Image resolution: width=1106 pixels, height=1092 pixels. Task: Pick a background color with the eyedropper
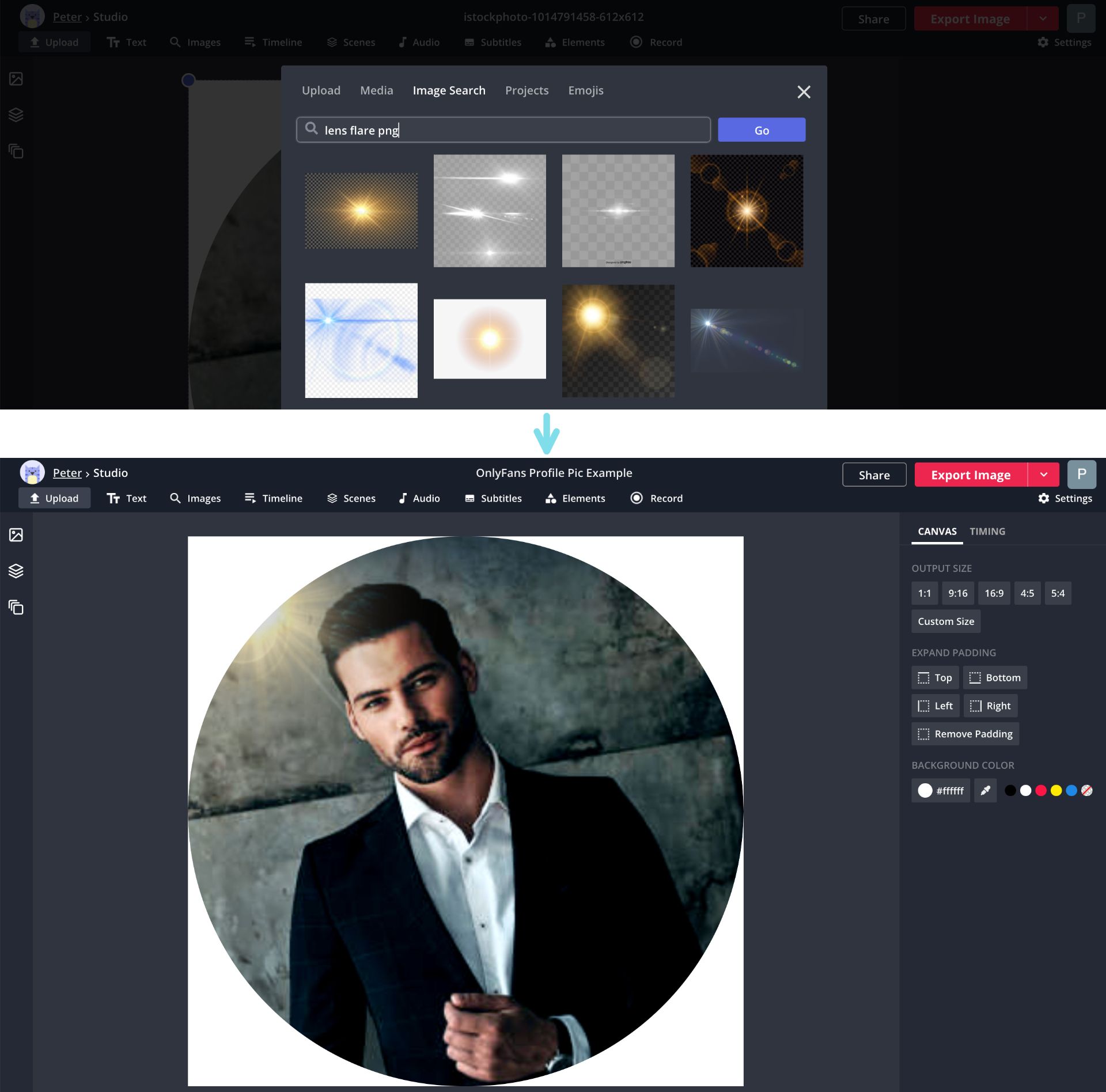(985, 790)
